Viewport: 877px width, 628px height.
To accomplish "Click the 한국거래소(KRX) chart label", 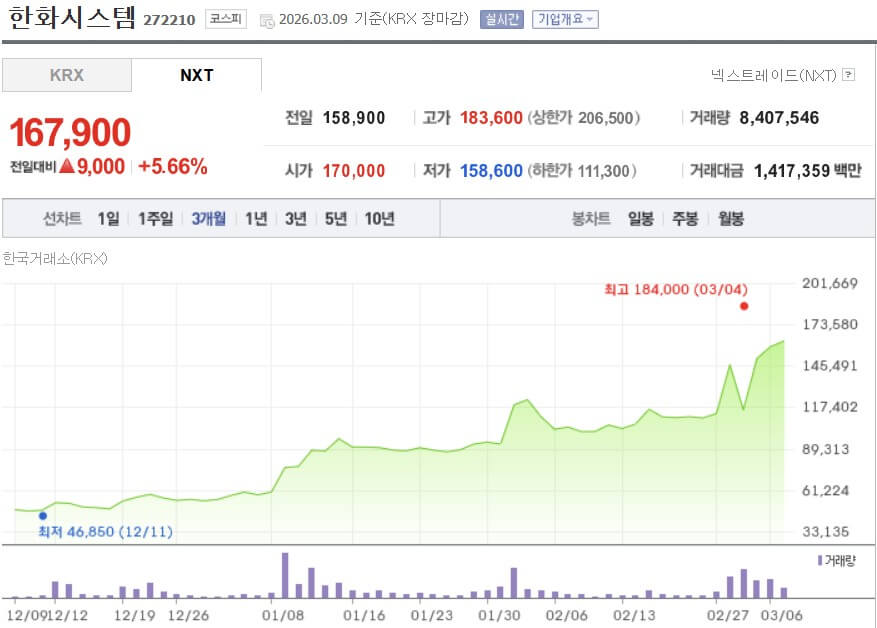I will (x=55, y=258).
